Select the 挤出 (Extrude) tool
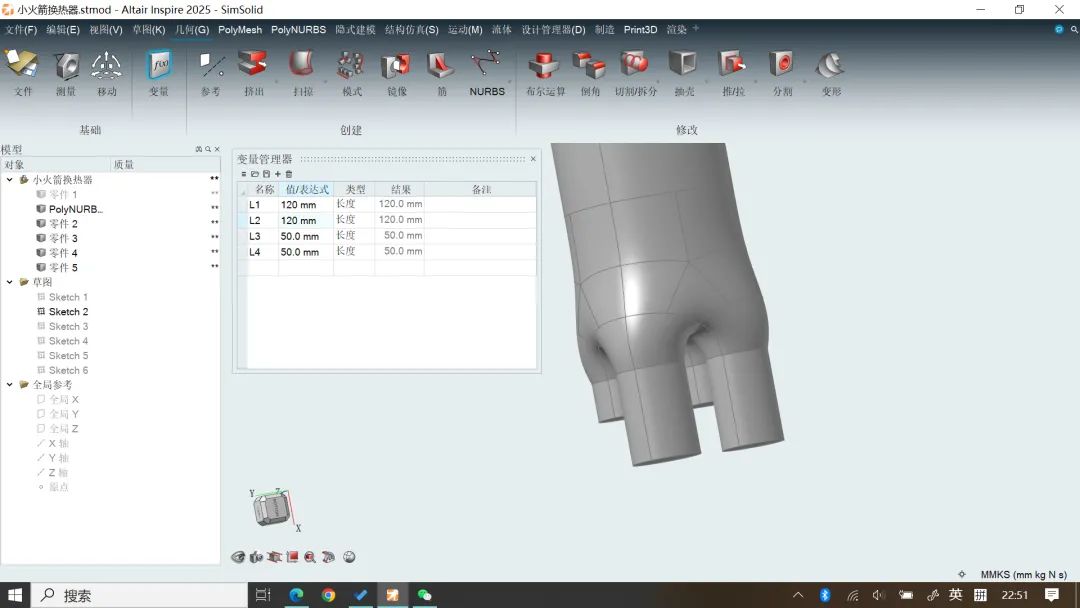 (x=254, y=67)
